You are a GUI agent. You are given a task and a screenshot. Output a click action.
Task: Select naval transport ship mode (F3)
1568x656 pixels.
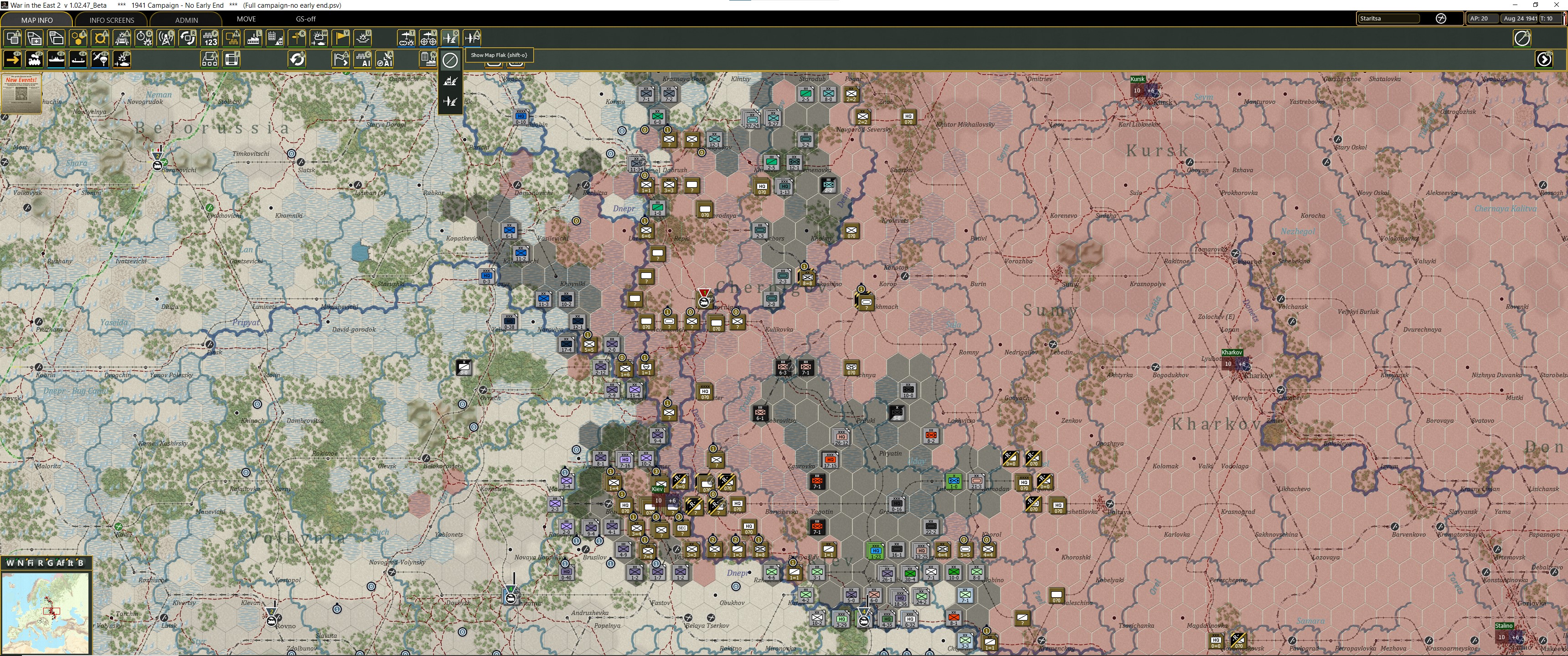click(57, 59)
